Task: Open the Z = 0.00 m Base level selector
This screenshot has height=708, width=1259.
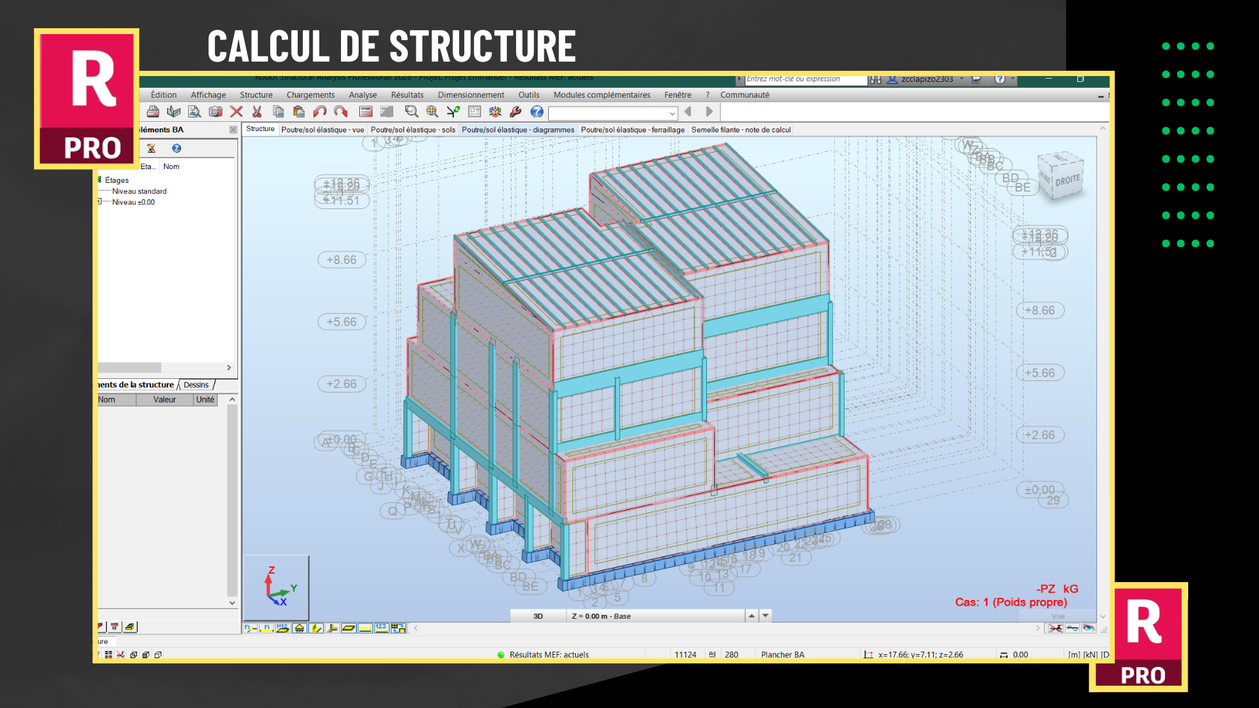Action: pos(658,616)
